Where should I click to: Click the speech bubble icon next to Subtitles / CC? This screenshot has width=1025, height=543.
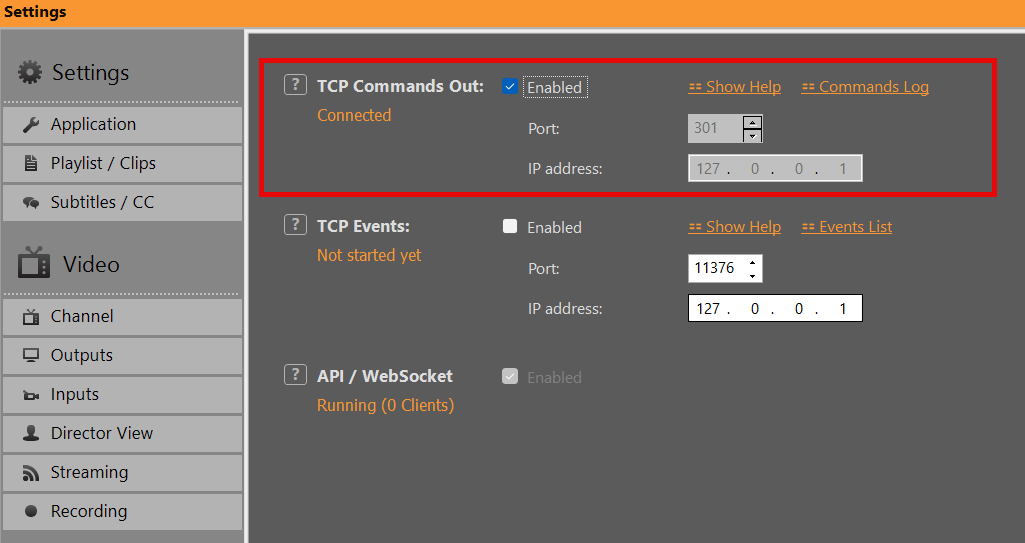31,203
